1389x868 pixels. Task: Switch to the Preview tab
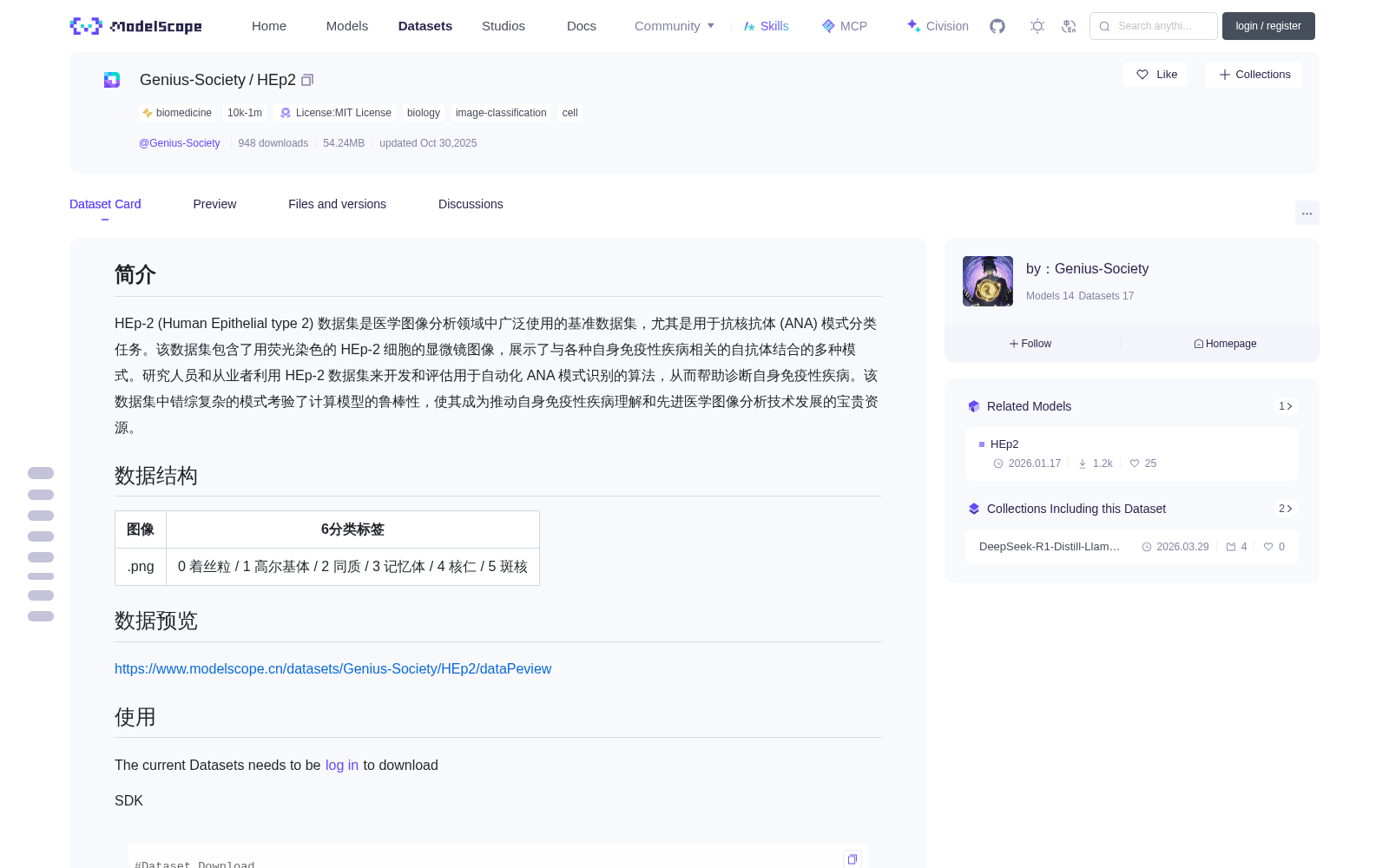click(214, 204)
